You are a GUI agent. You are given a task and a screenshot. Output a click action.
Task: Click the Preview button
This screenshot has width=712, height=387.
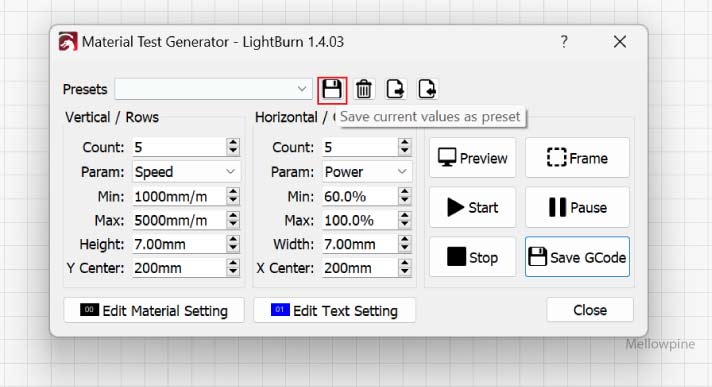coord(473,158)
